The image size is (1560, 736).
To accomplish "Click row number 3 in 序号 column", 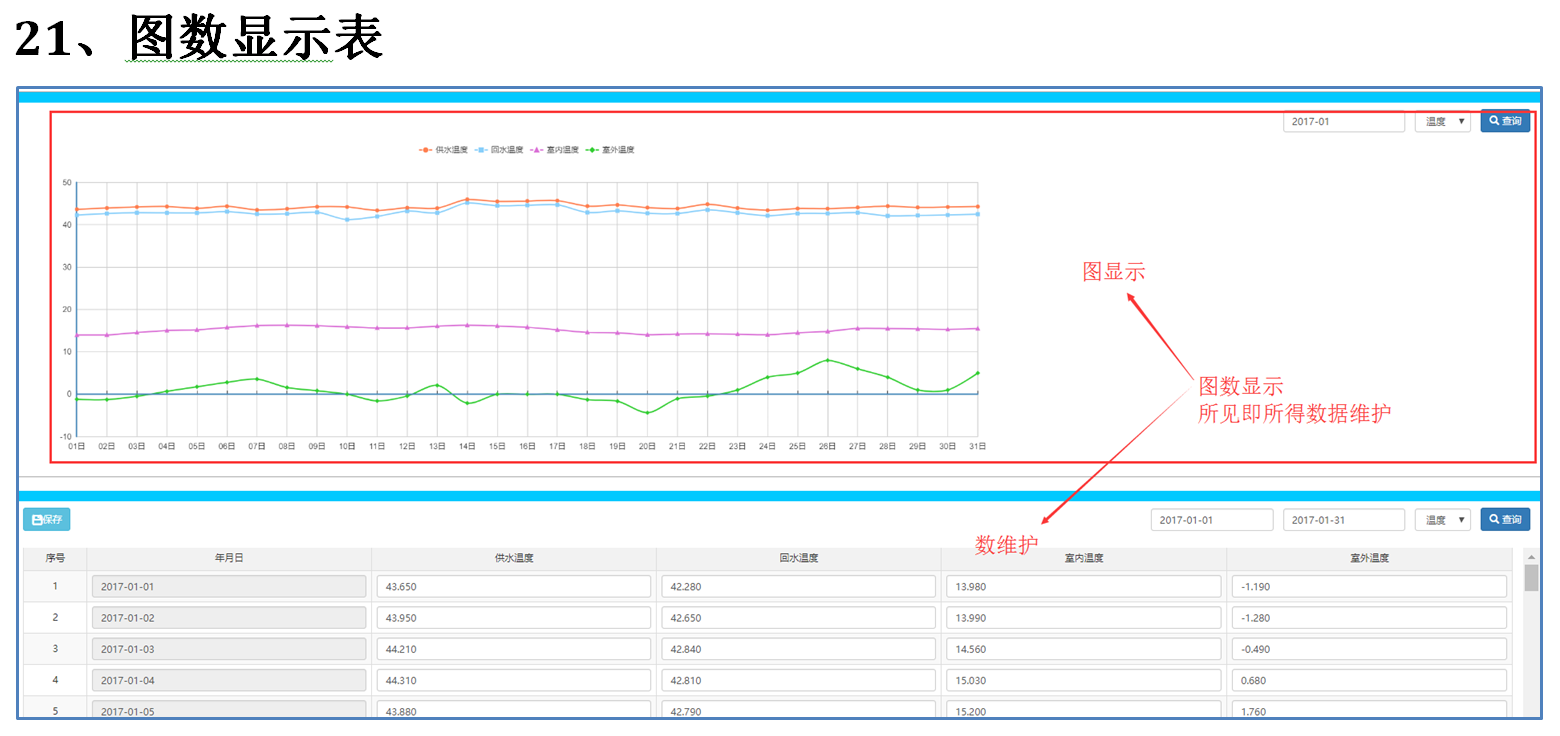I will [x=55, y=649].
